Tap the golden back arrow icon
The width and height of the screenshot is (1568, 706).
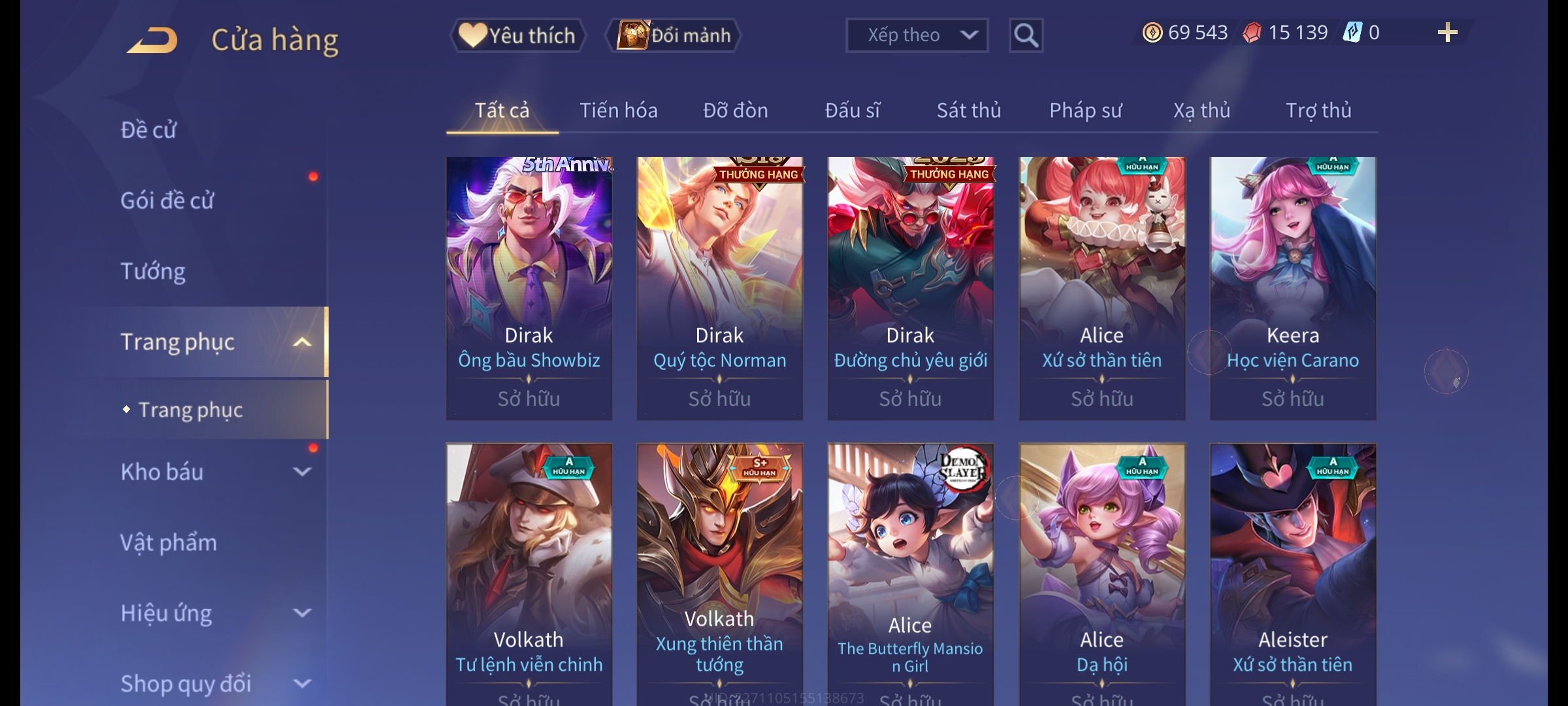point(152,40)
